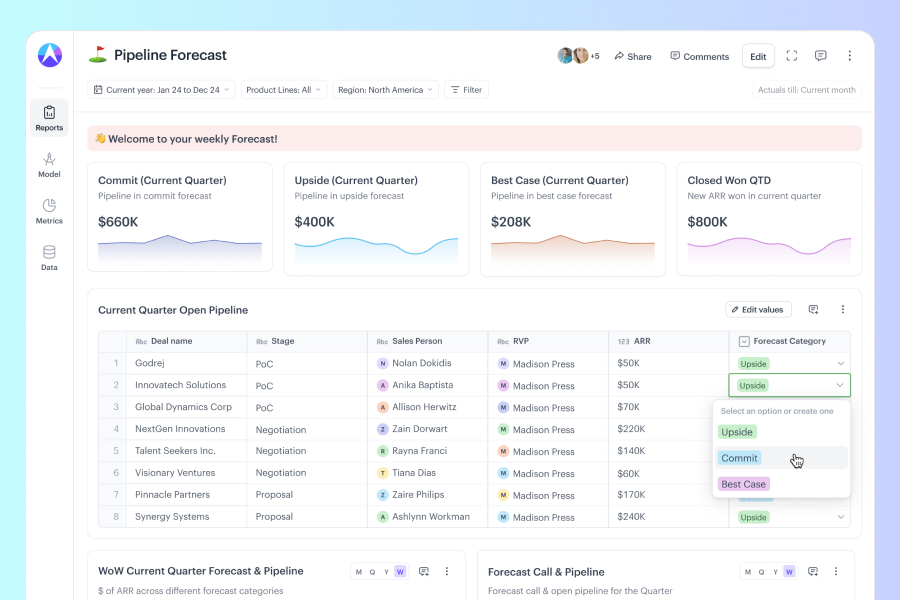Open the more options menu in header
Viewport: 900px width, 600px height.
850,56
